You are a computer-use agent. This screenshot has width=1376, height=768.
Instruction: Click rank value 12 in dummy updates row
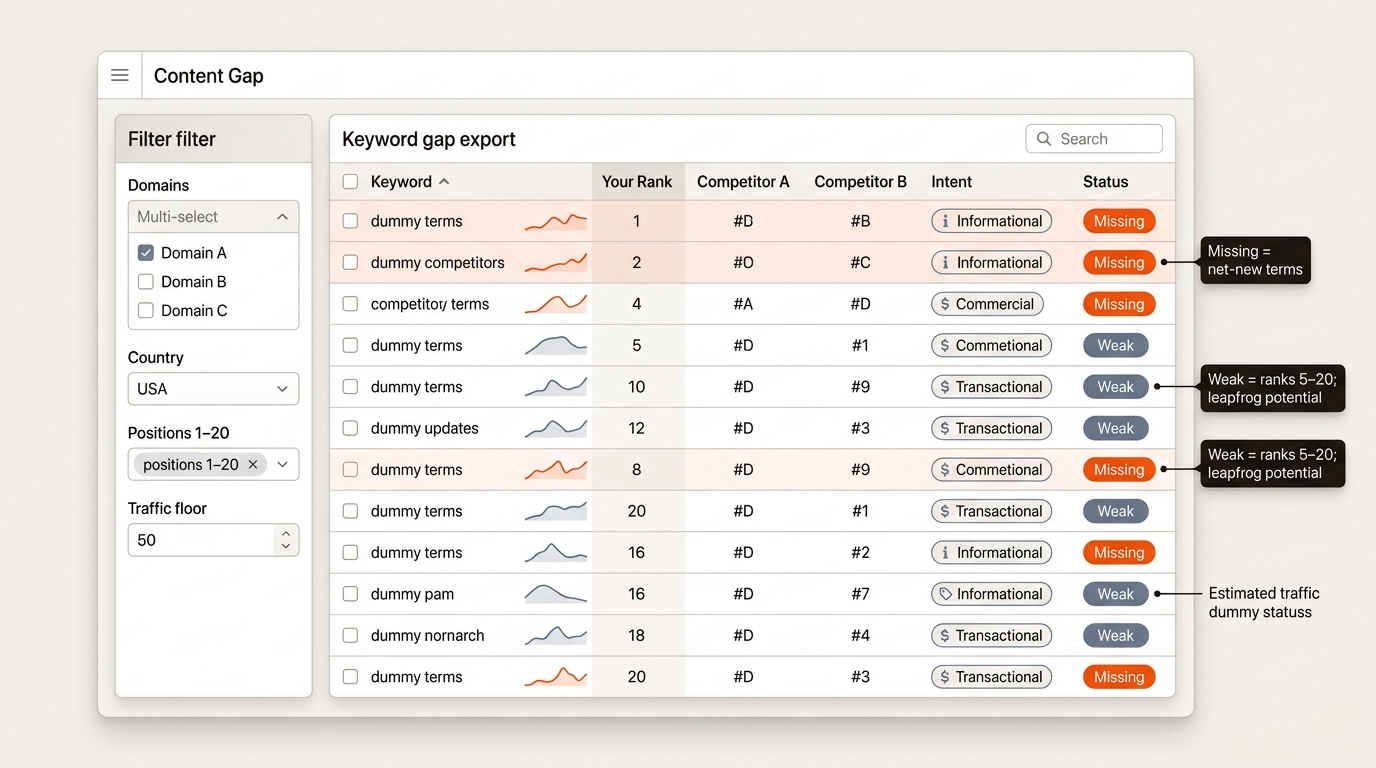pos(637,428)
